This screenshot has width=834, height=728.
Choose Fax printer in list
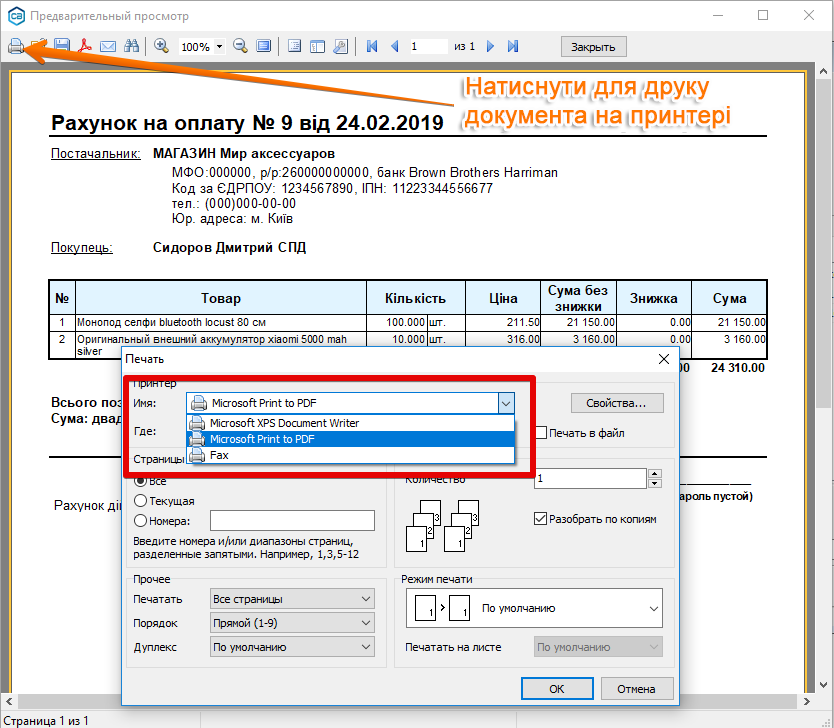[351, 455]
